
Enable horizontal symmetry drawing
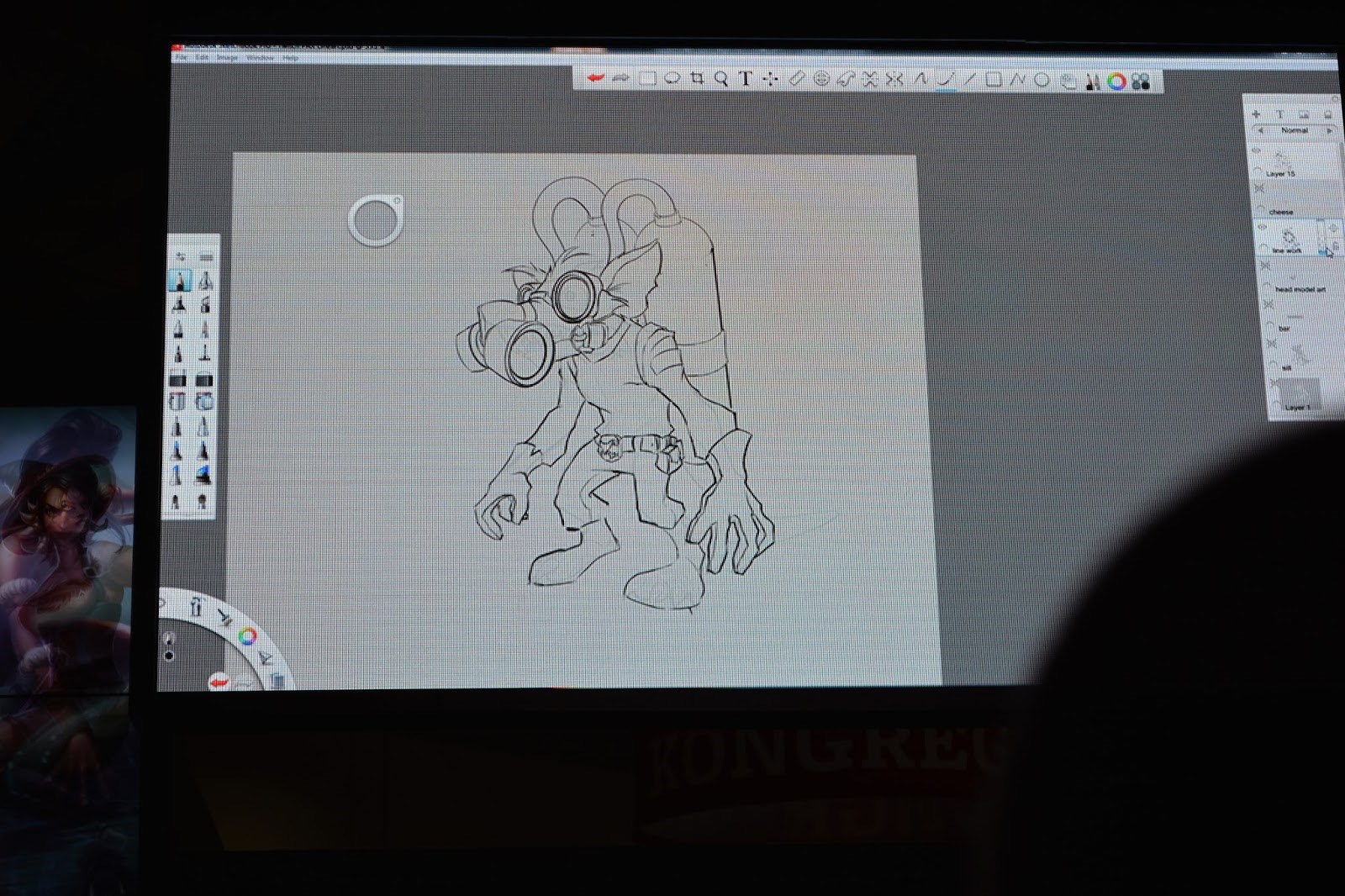pos(894,80)
